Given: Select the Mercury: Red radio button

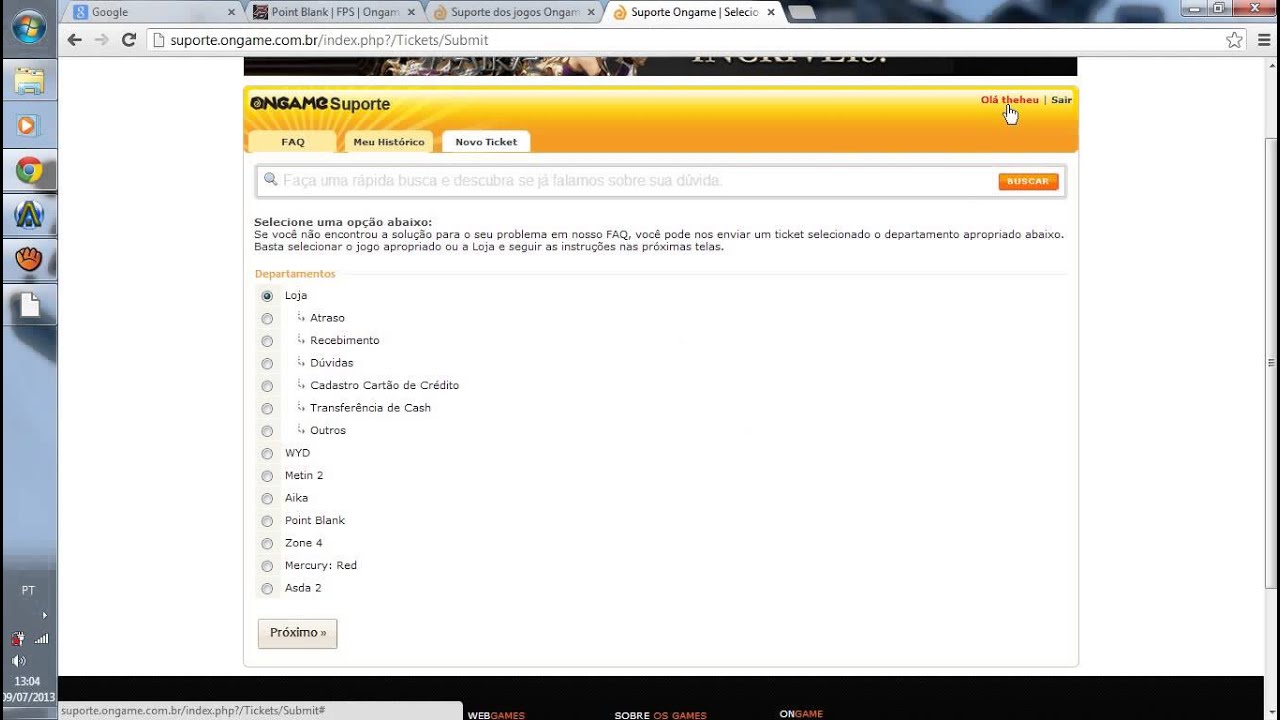Looking at the screenshot, I should (267, 566).
